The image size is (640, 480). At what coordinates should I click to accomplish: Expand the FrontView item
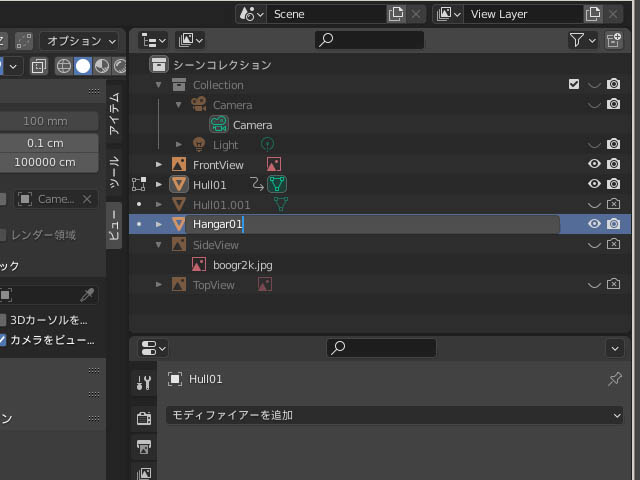tap(159, 164)
